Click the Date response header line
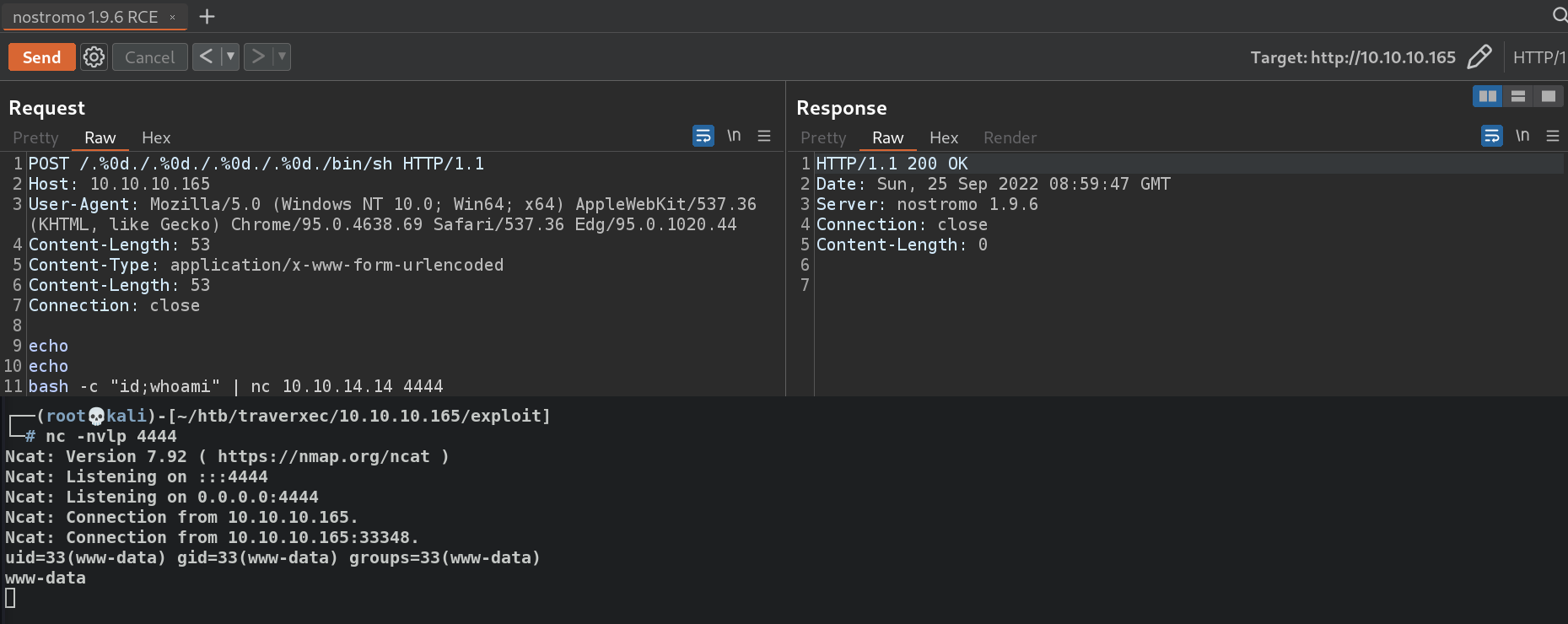 pyautogui.click(x=993, y=184)
